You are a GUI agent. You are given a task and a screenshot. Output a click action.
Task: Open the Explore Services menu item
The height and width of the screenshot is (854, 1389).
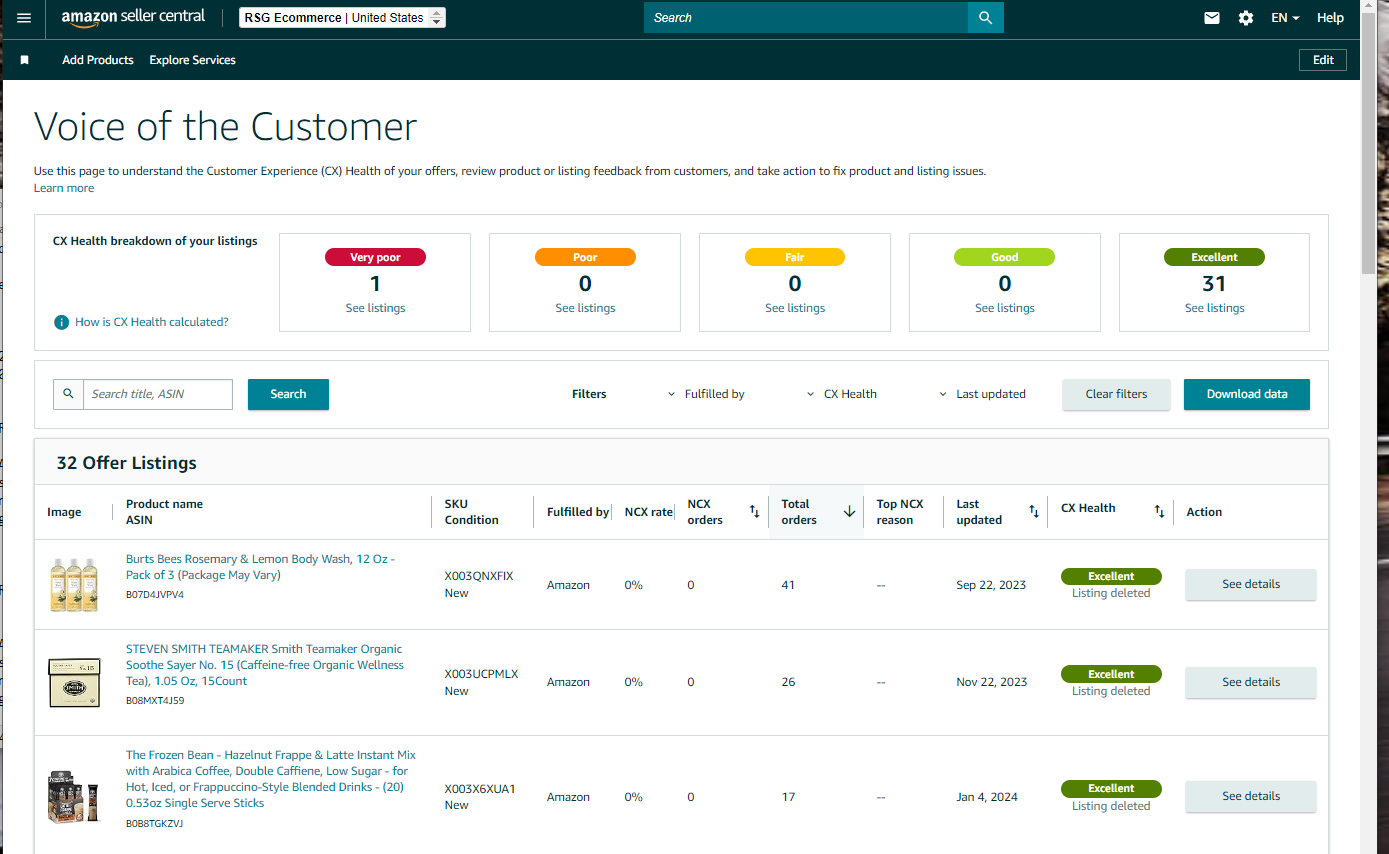pyautogui.click(x=193, y=60)
